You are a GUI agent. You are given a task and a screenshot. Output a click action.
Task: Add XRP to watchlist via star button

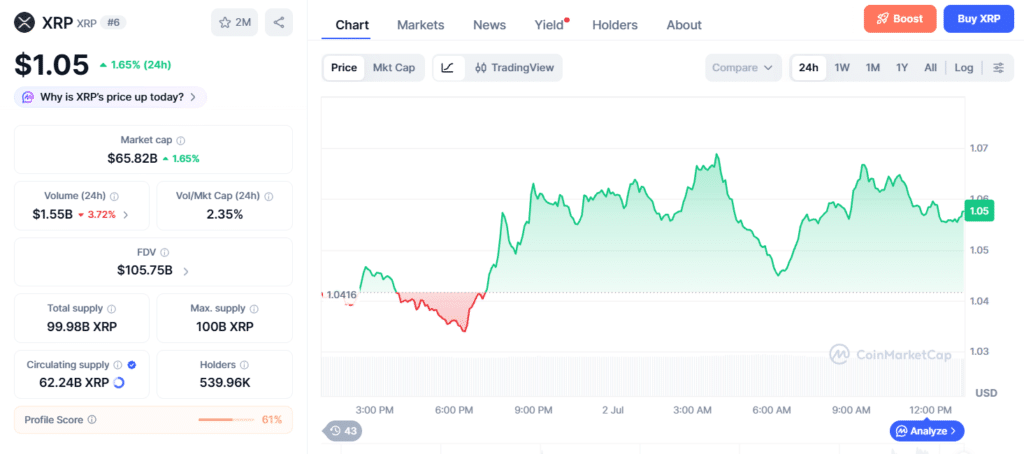click(234, 23)
